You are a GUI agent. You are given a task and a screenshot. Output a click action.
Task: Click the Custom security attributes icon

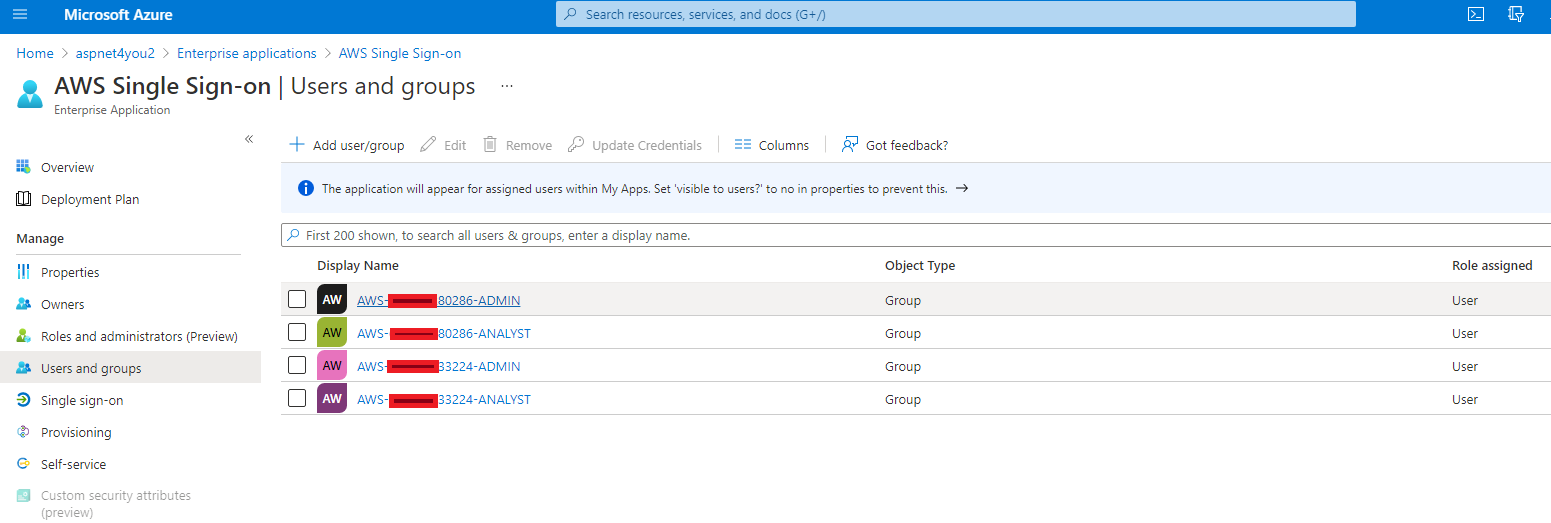click(24, 495)
